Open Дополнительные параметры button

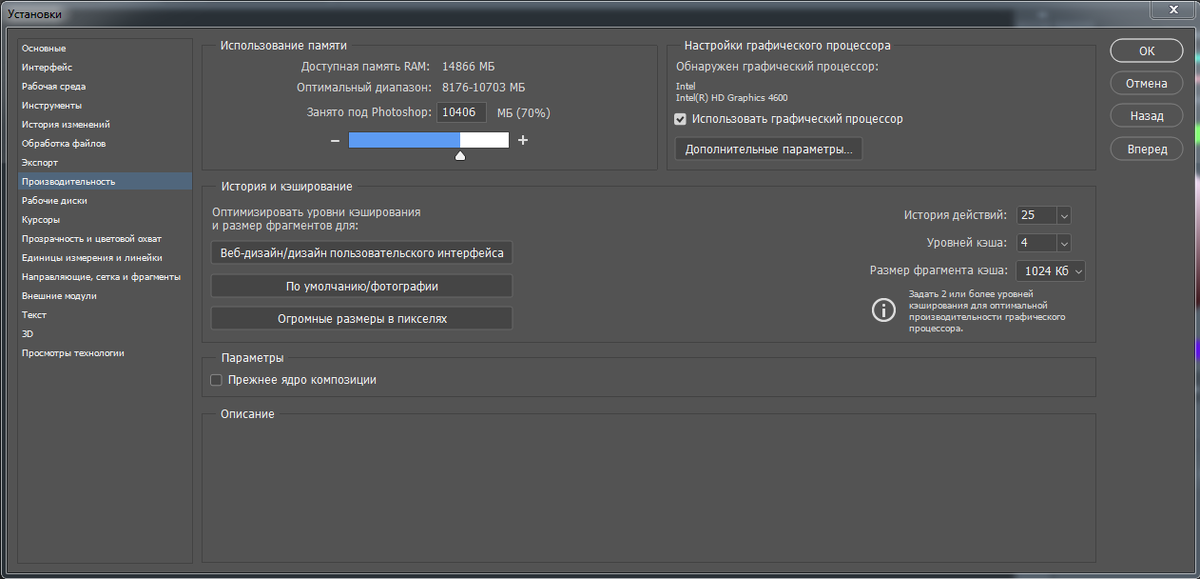click(769, 149)
